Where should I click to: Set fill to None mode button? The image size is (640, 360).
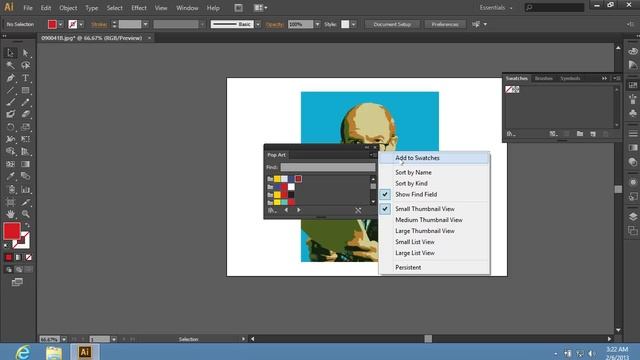click(29, 257)
